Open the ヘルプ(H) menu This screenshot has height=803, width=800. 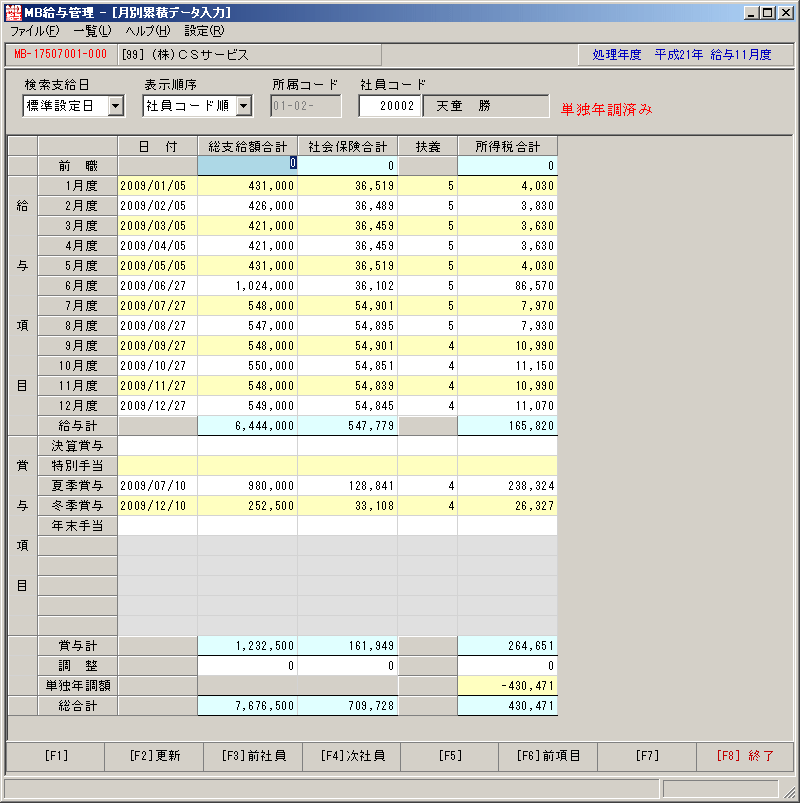click(148, 31)
